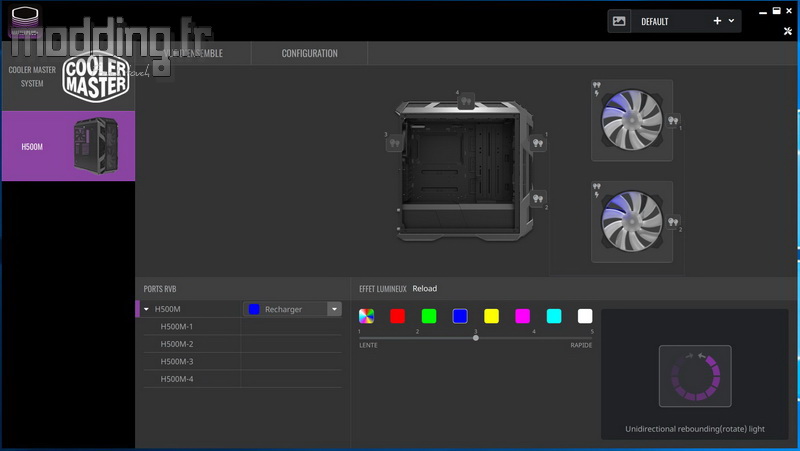Click the MasterPlus logo icon
The height and width of the screenshot is (451, 800).
[x=25, y=21]
